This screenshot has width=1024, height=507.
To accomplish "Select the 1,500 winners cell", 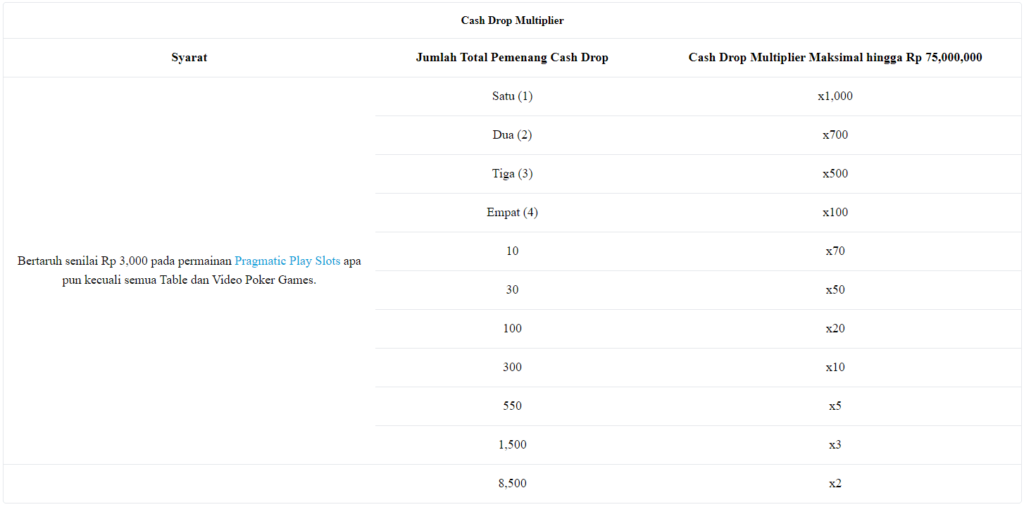I will click(x=512, y=444).
